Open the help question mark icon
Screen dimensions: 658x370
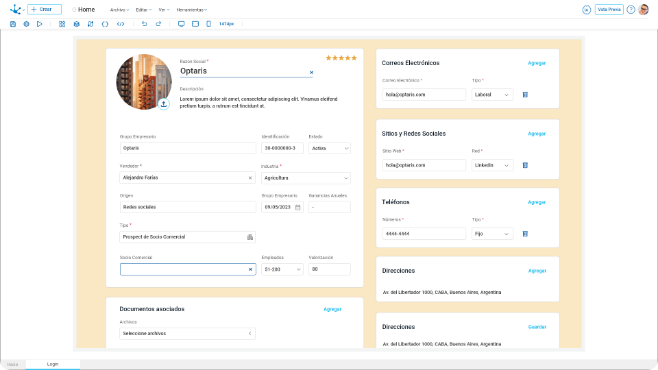click(631, 10)
